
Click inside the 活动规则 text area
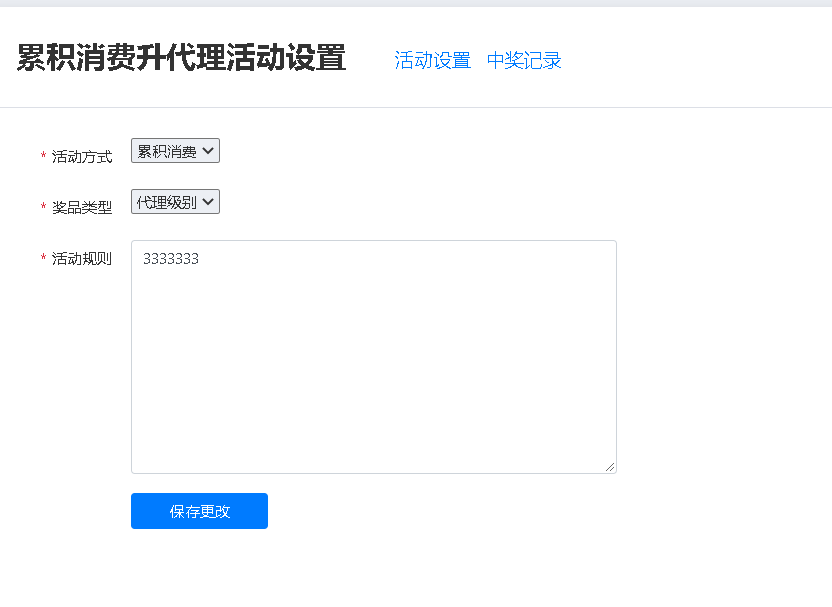(374, 357)
